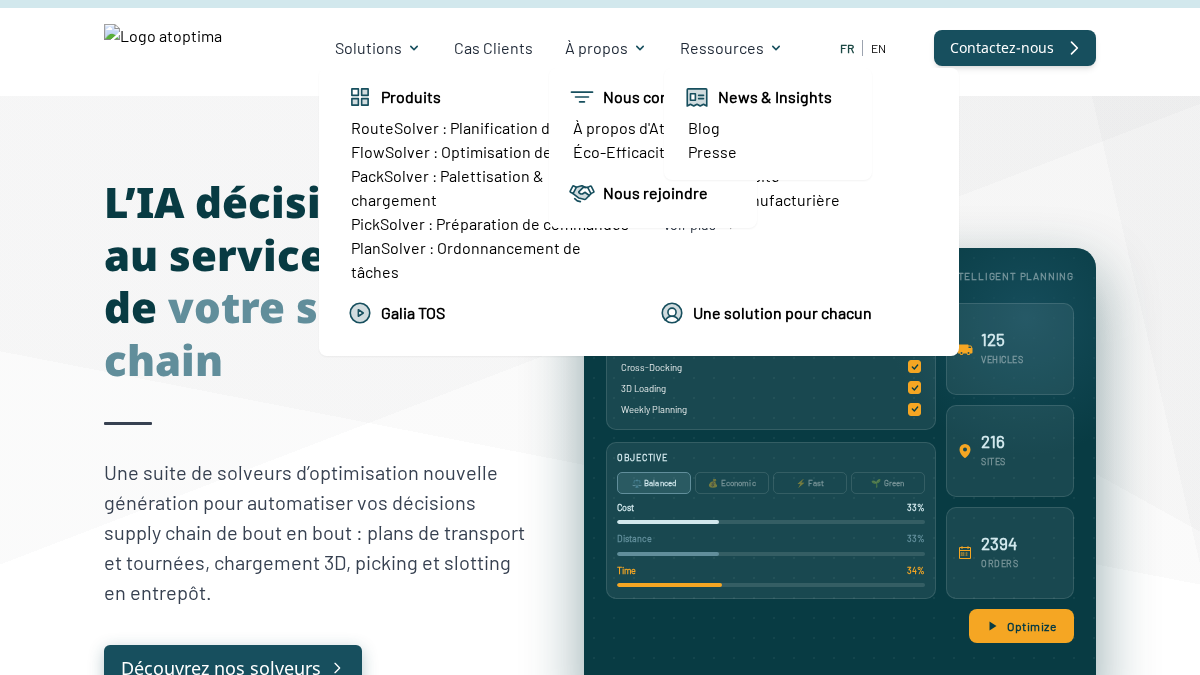
Task: Expand the À propos dropdown chevron
Action: pyautogui.click(x=640, y=48)
